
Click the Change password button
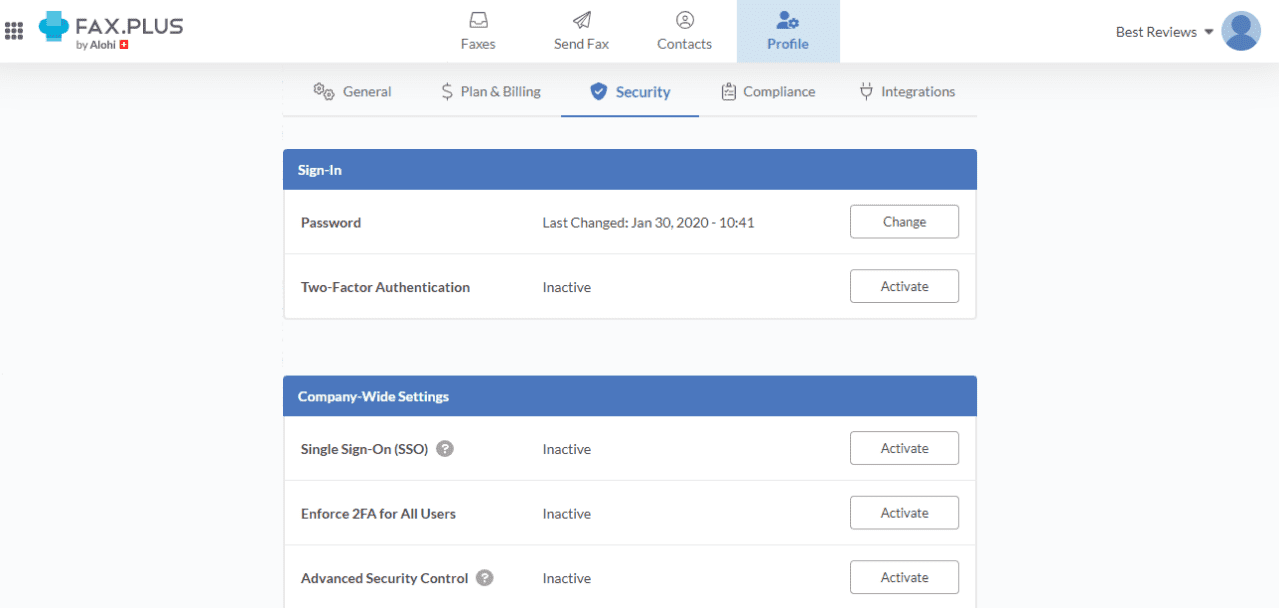click(903, 221)
